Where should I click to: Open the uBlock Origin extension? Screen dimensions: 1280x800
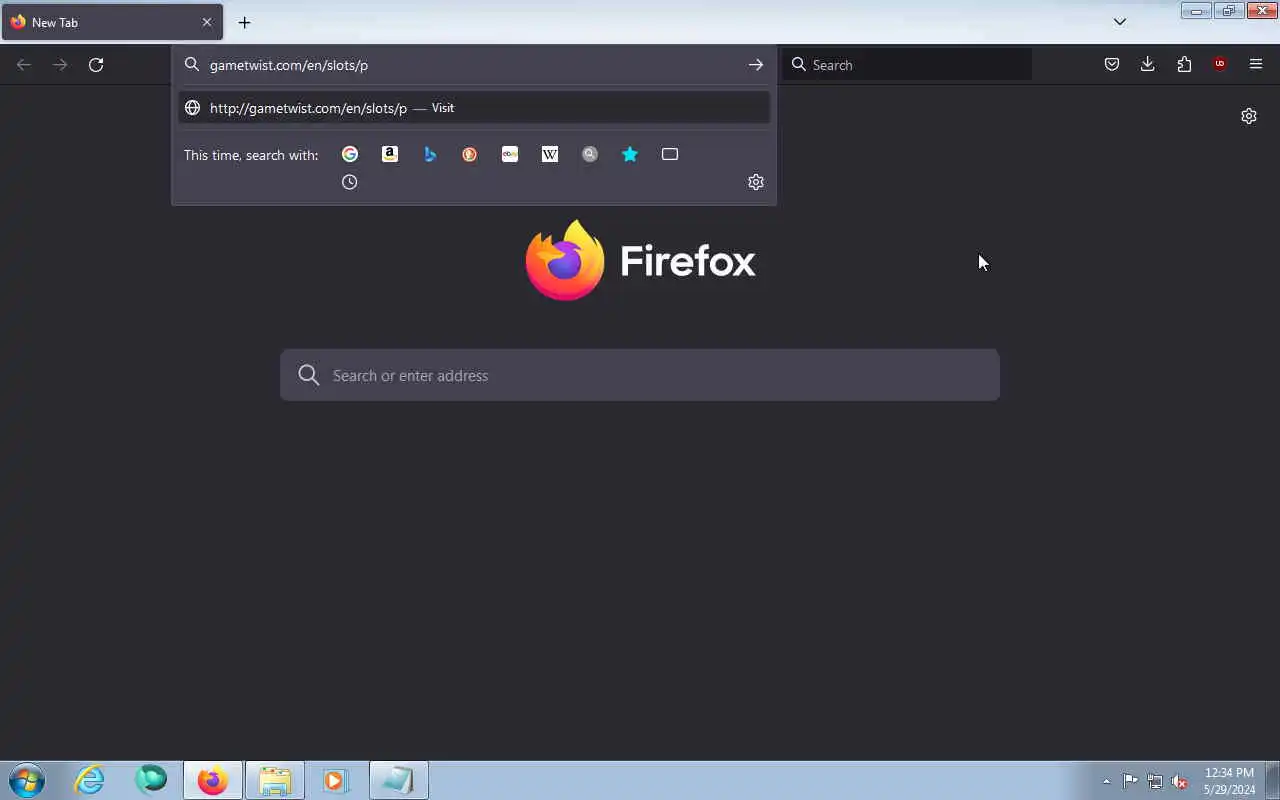[1220, 65]
